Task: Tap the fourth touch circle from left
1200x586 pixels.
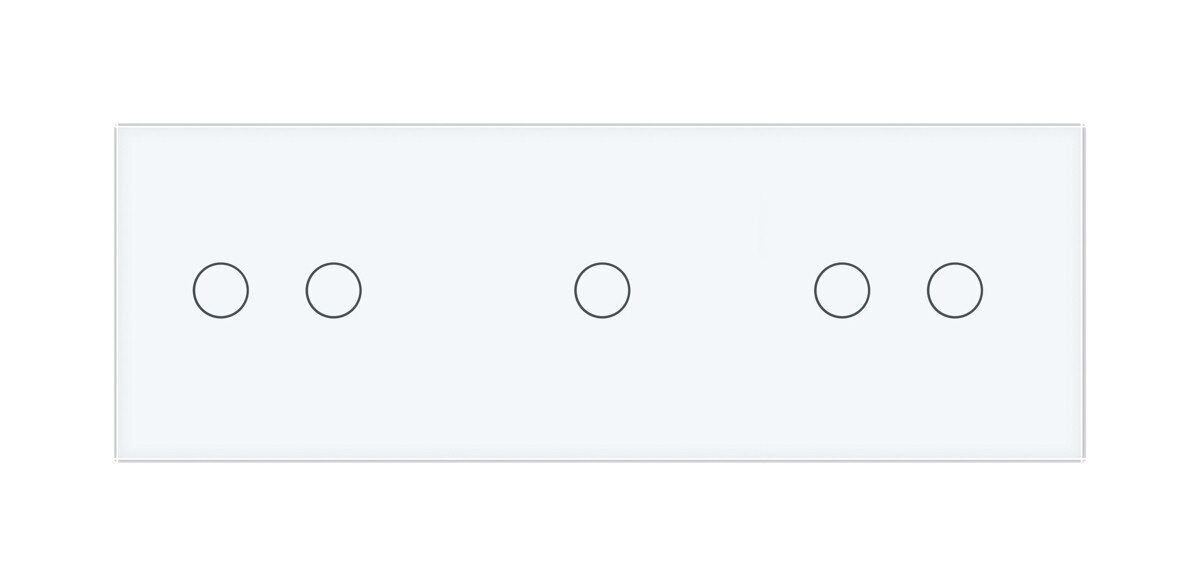Action: tap(842, 290)
